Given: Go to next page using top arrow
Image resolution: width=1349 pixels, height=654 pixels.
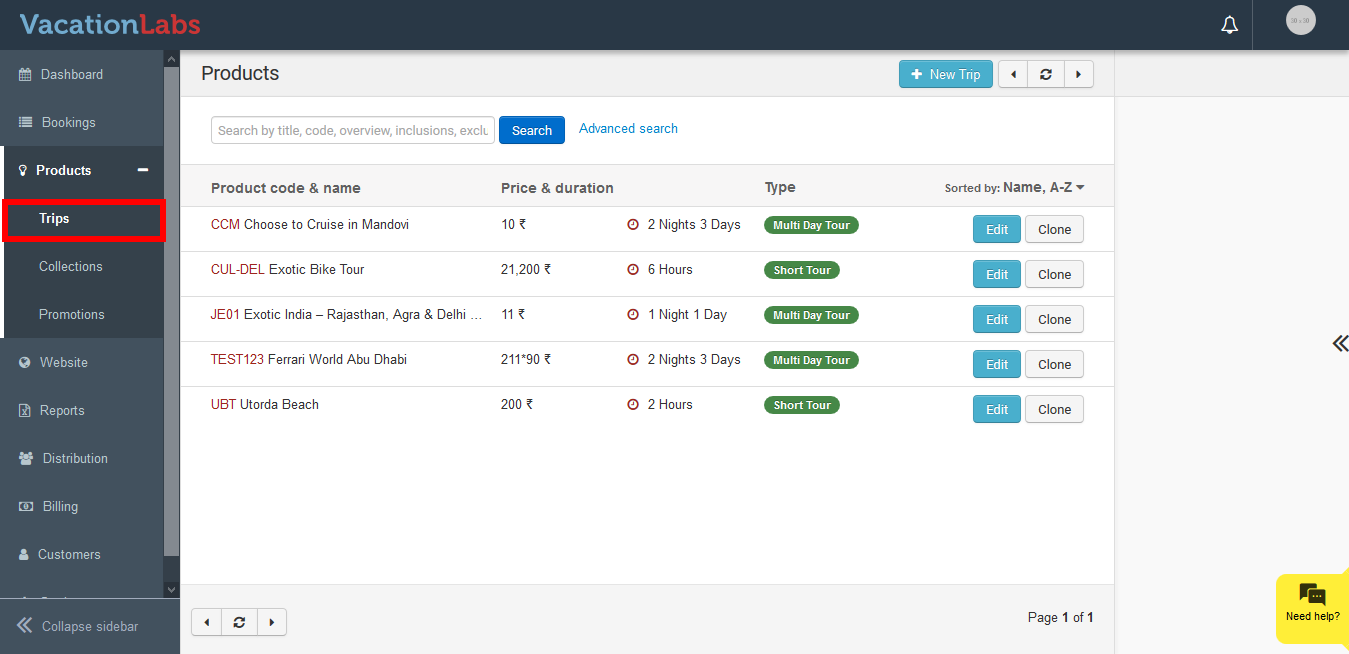Looking at the screenshot, I should [x=1079, y=74].
